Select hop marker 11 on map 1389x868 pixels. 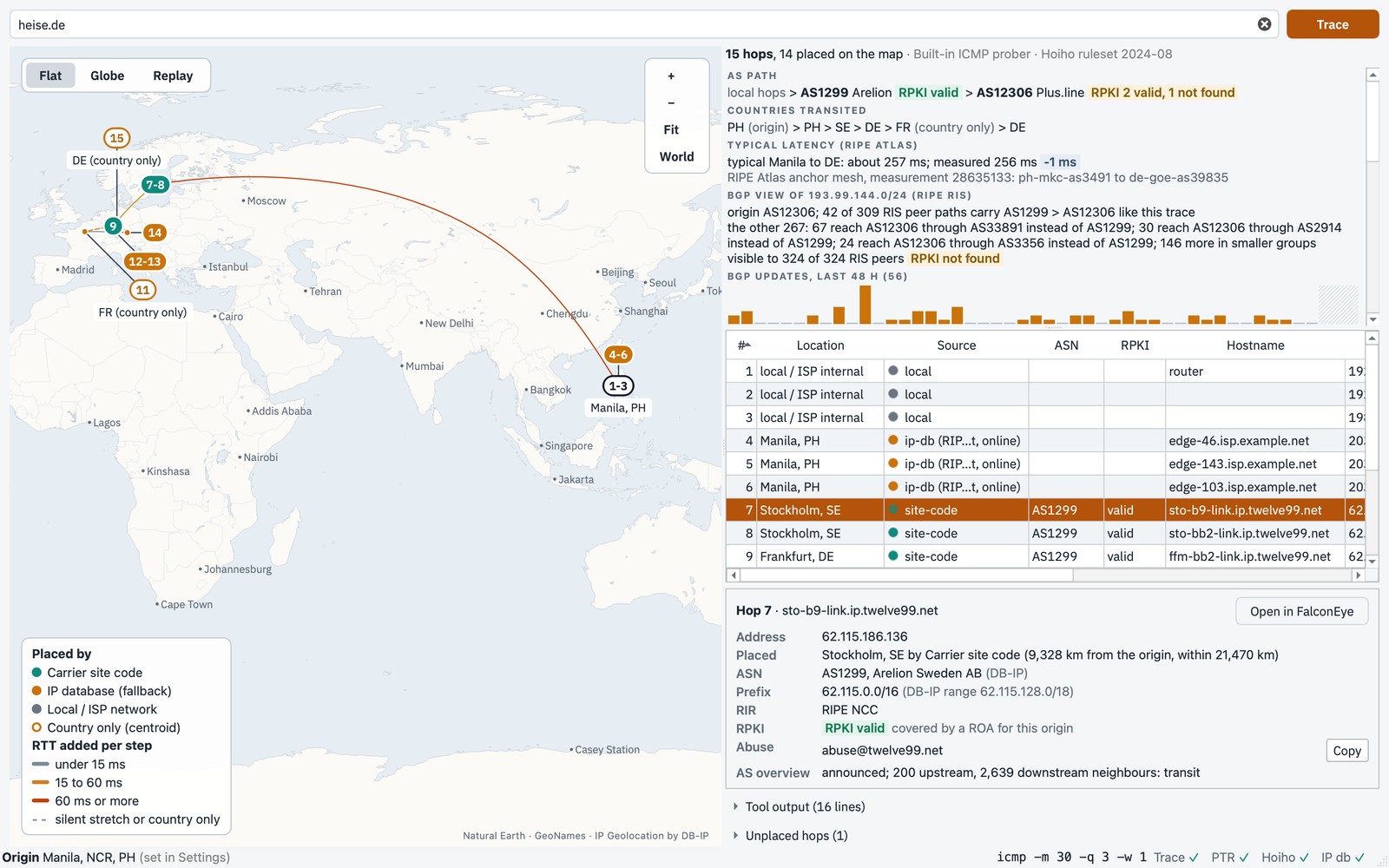(142, 290)
